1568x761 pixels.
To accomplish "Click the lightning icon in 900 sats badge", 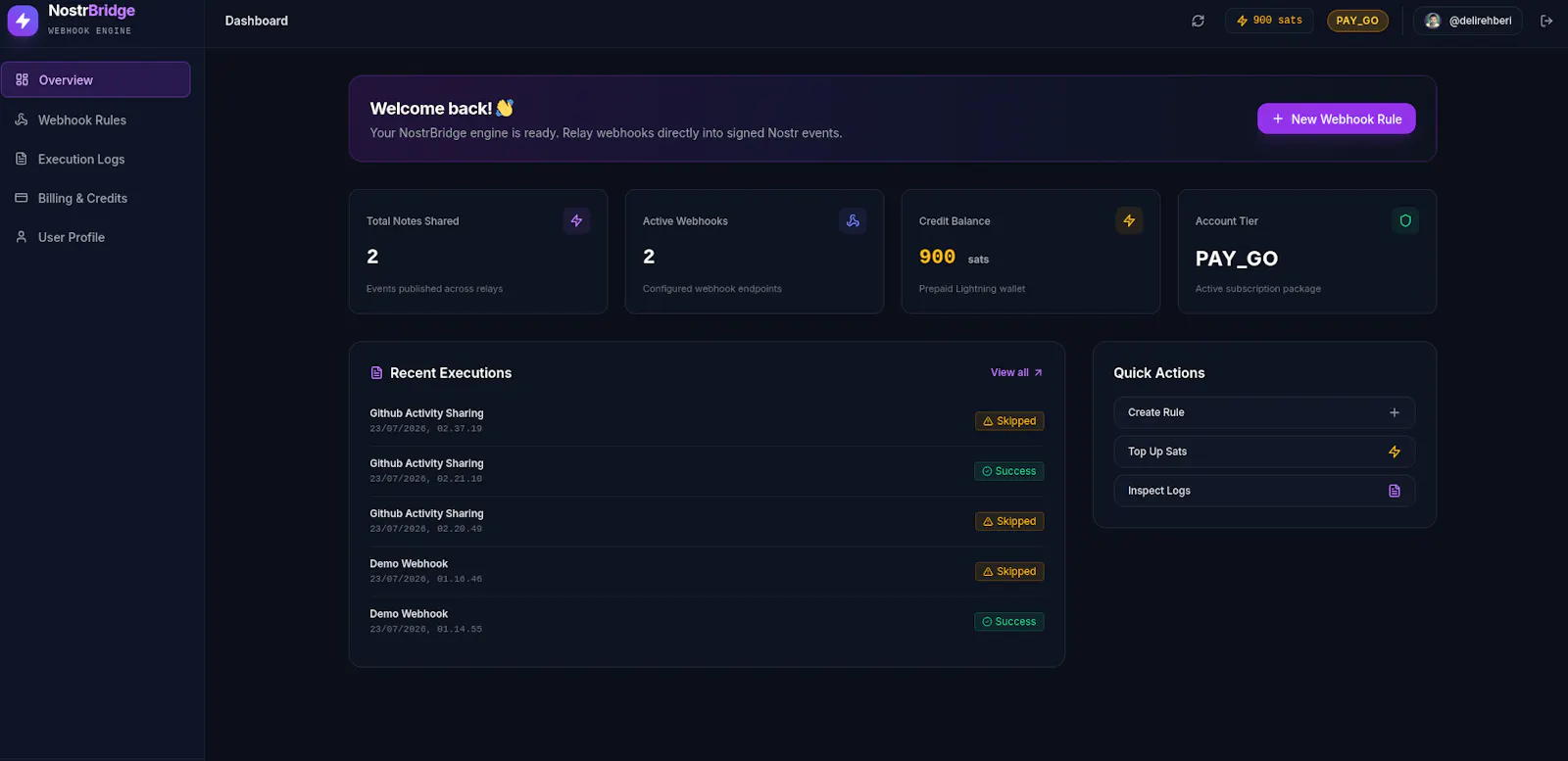I will 1242,21.
